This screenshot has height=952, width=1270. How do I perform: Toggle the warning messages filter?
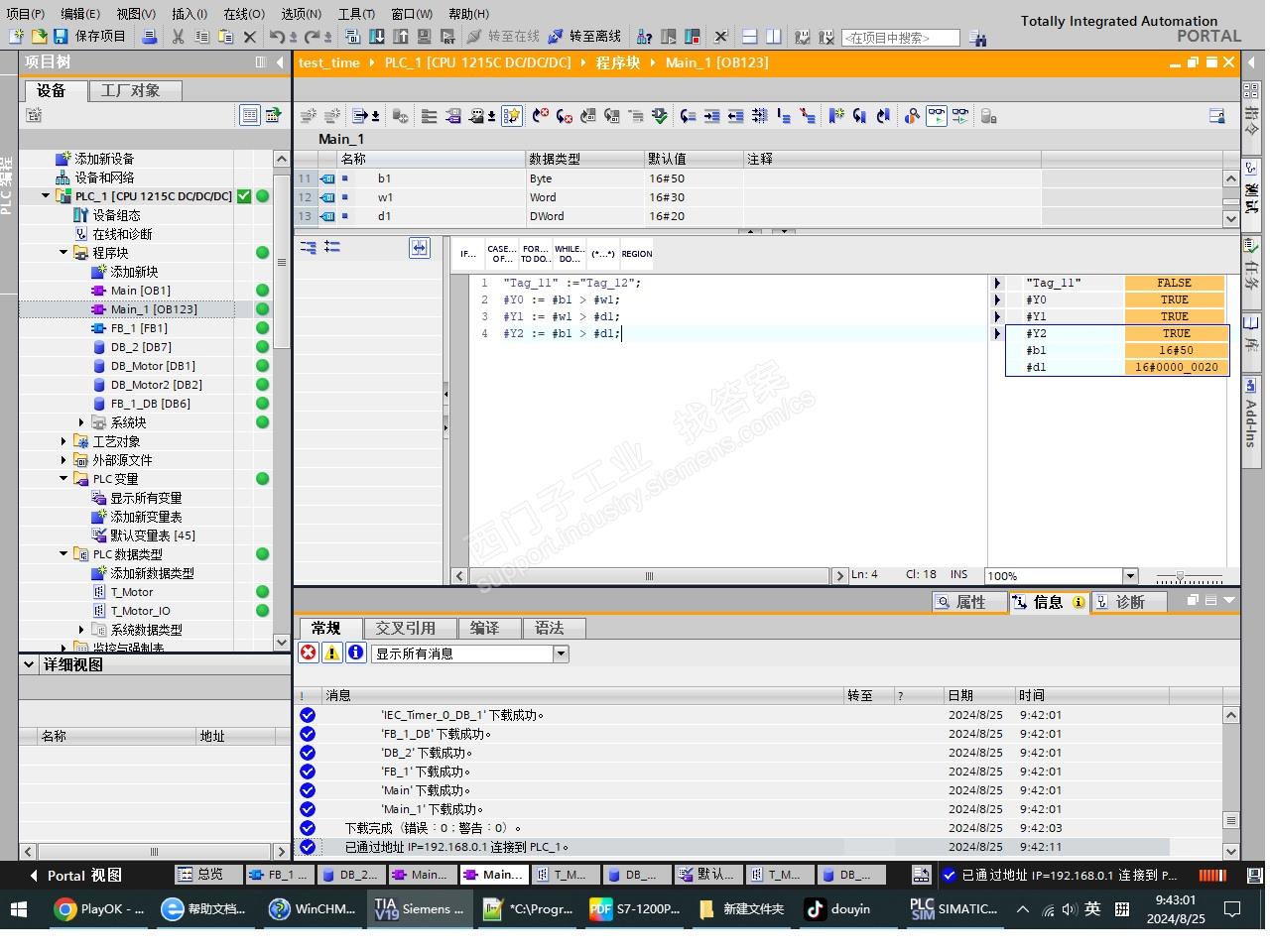coord(332,653)
